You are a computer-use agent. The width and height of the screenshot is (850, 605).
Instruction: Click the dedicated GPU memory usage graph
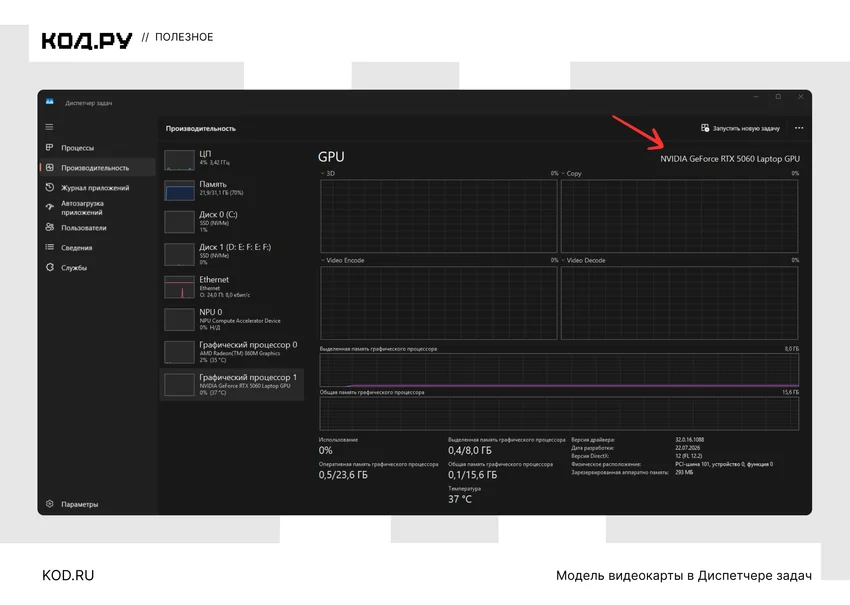pos(559,370)
